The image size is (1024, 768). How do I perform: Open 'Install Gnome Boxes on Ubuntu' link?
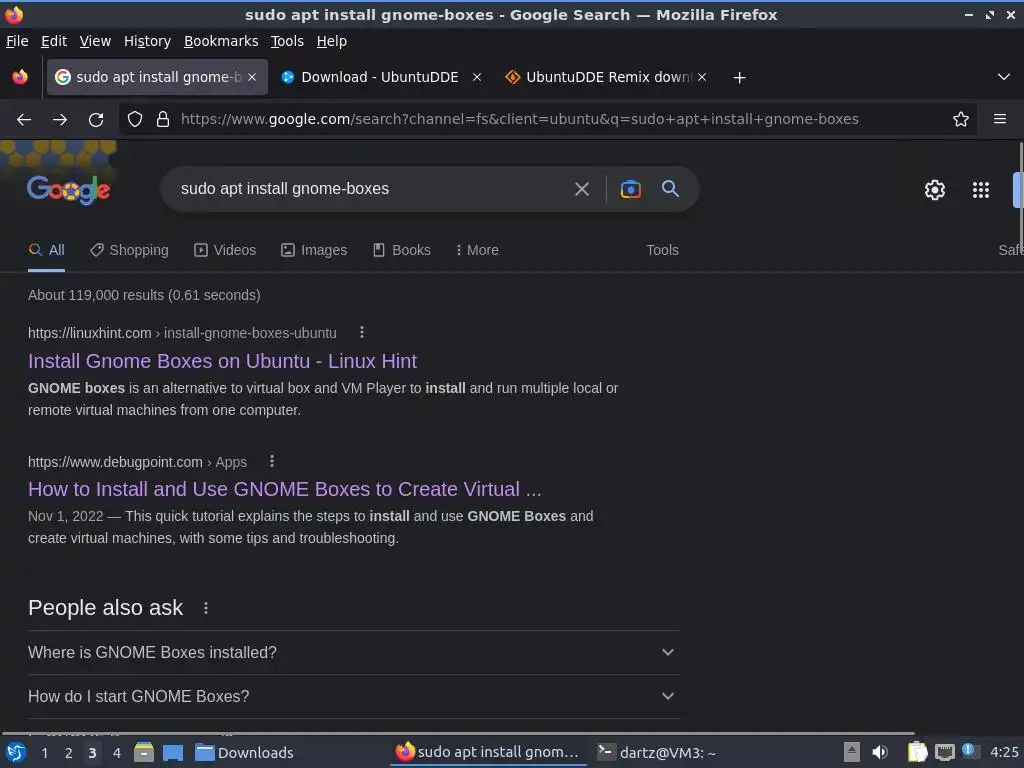223,361
